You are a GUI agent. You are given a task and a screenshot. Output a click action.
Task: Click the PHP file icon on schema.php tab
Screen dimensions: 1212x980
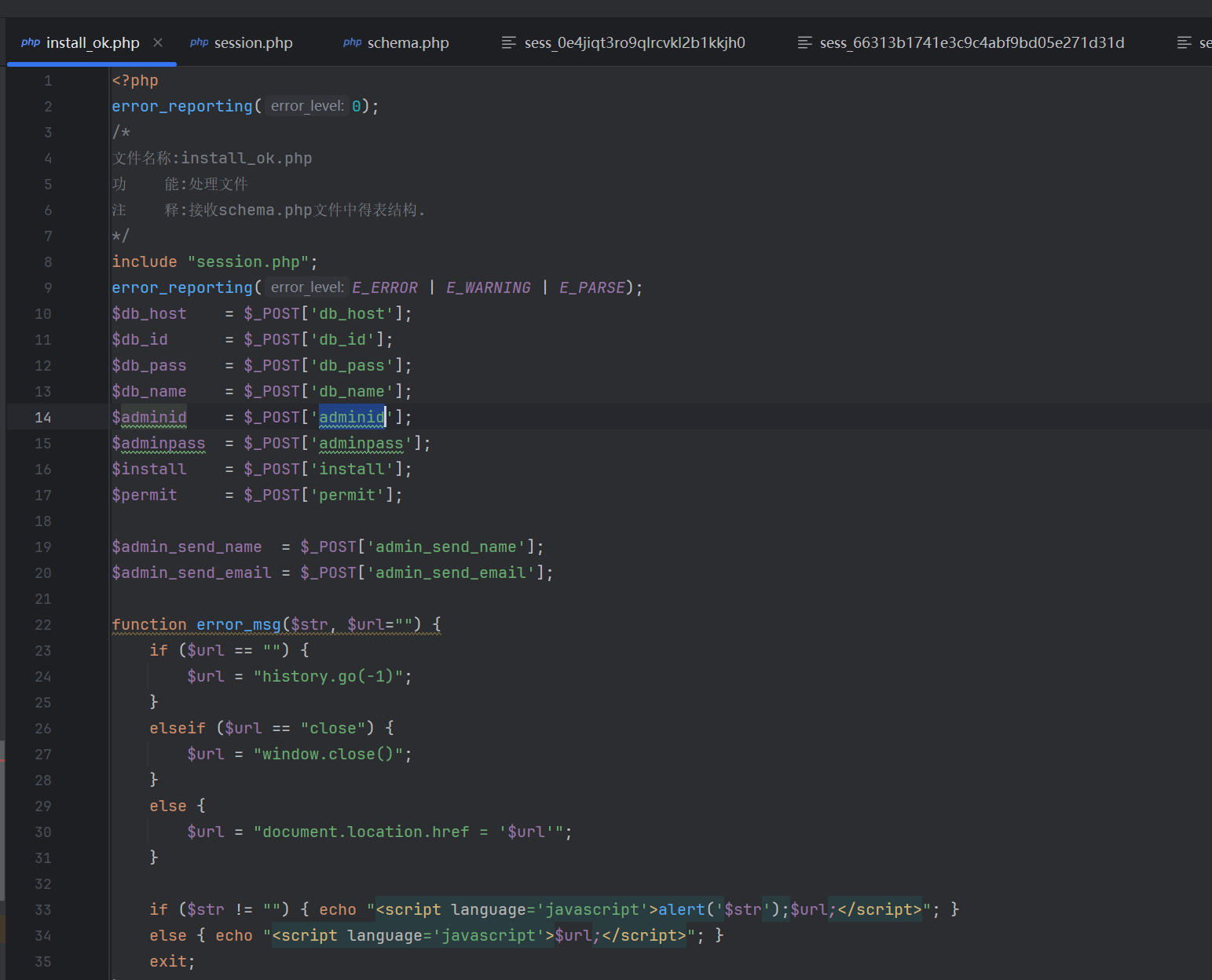point(353,42)
